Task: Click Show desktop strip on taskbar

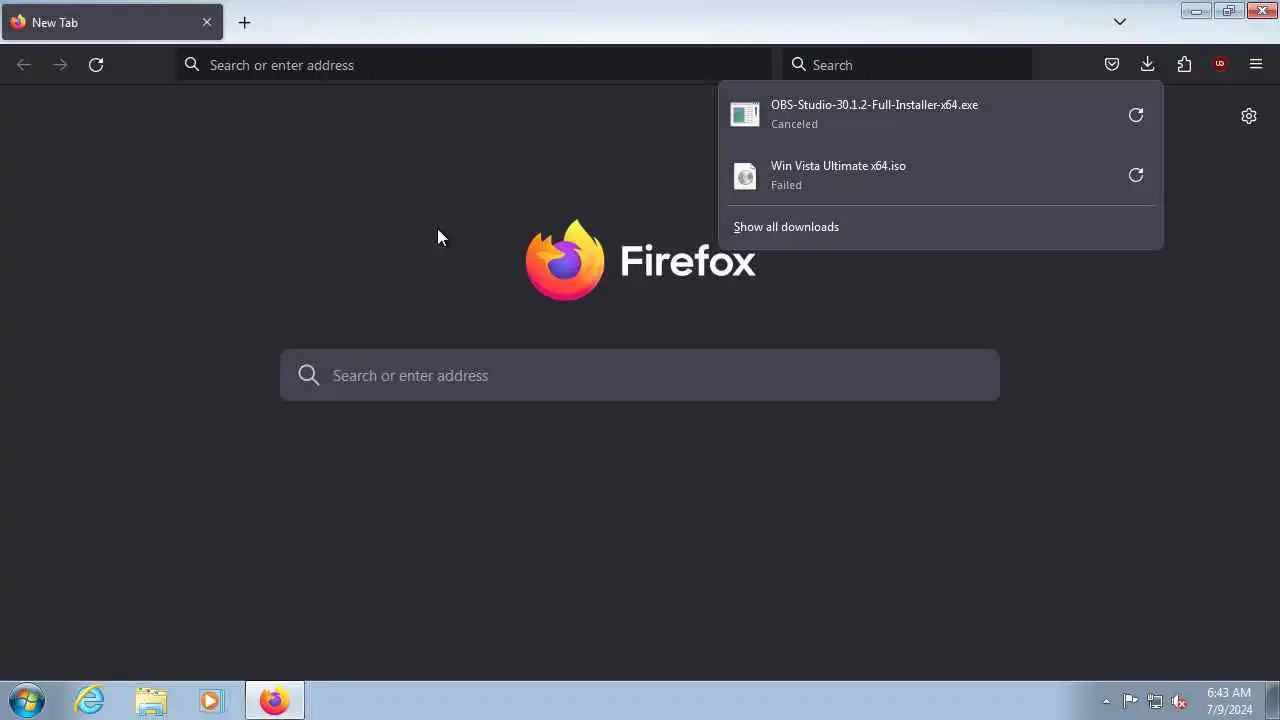Action: [x=1272, y=700]
